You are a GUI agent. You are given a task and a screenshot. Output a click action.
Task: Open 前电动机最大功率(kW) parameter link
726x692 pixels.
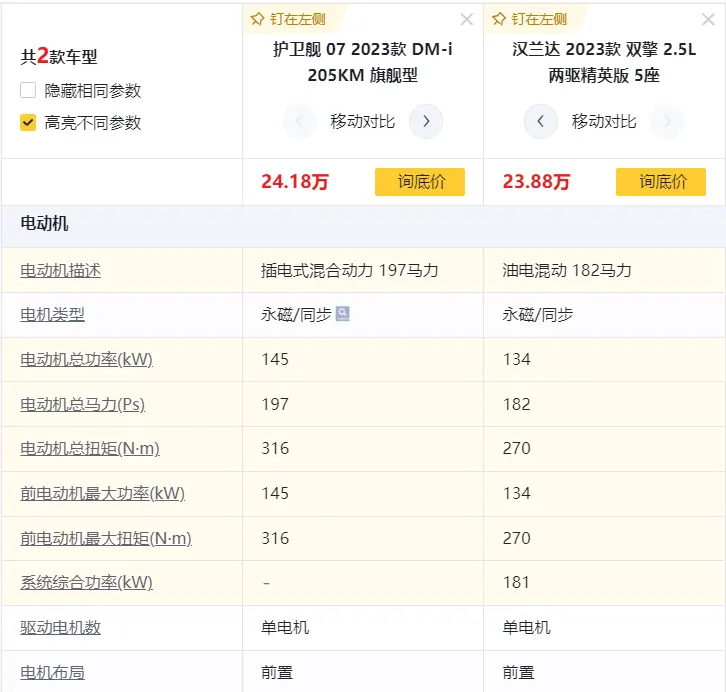click(x=103, y=493)
